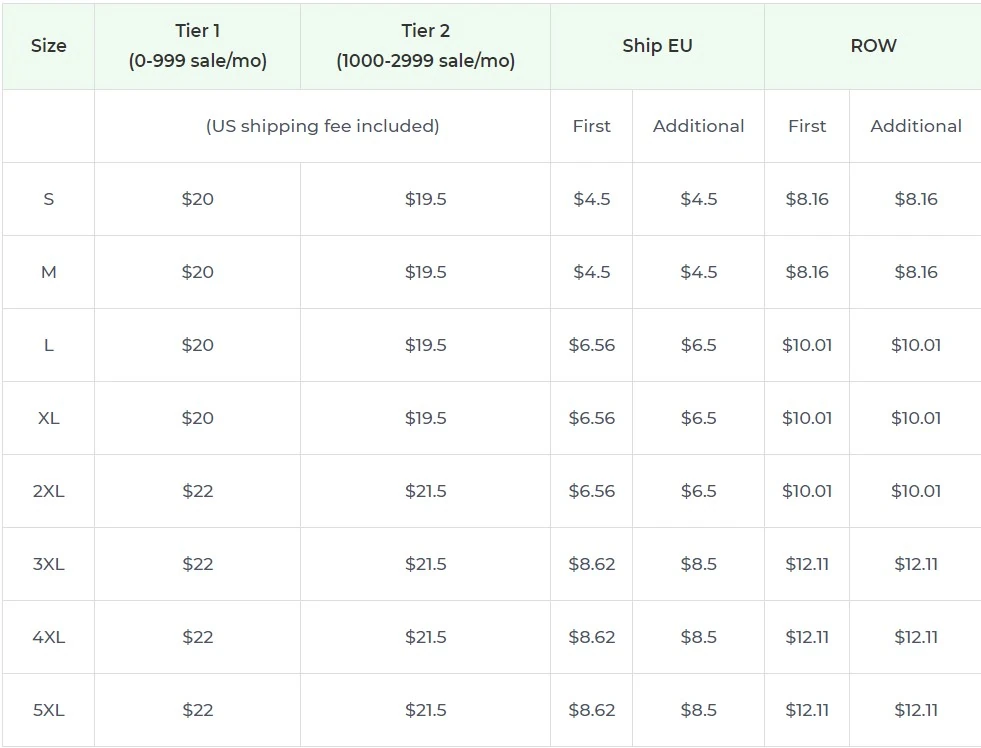
Task: Select the Tier 2 price for size L
Action: [x=425, y=345]
